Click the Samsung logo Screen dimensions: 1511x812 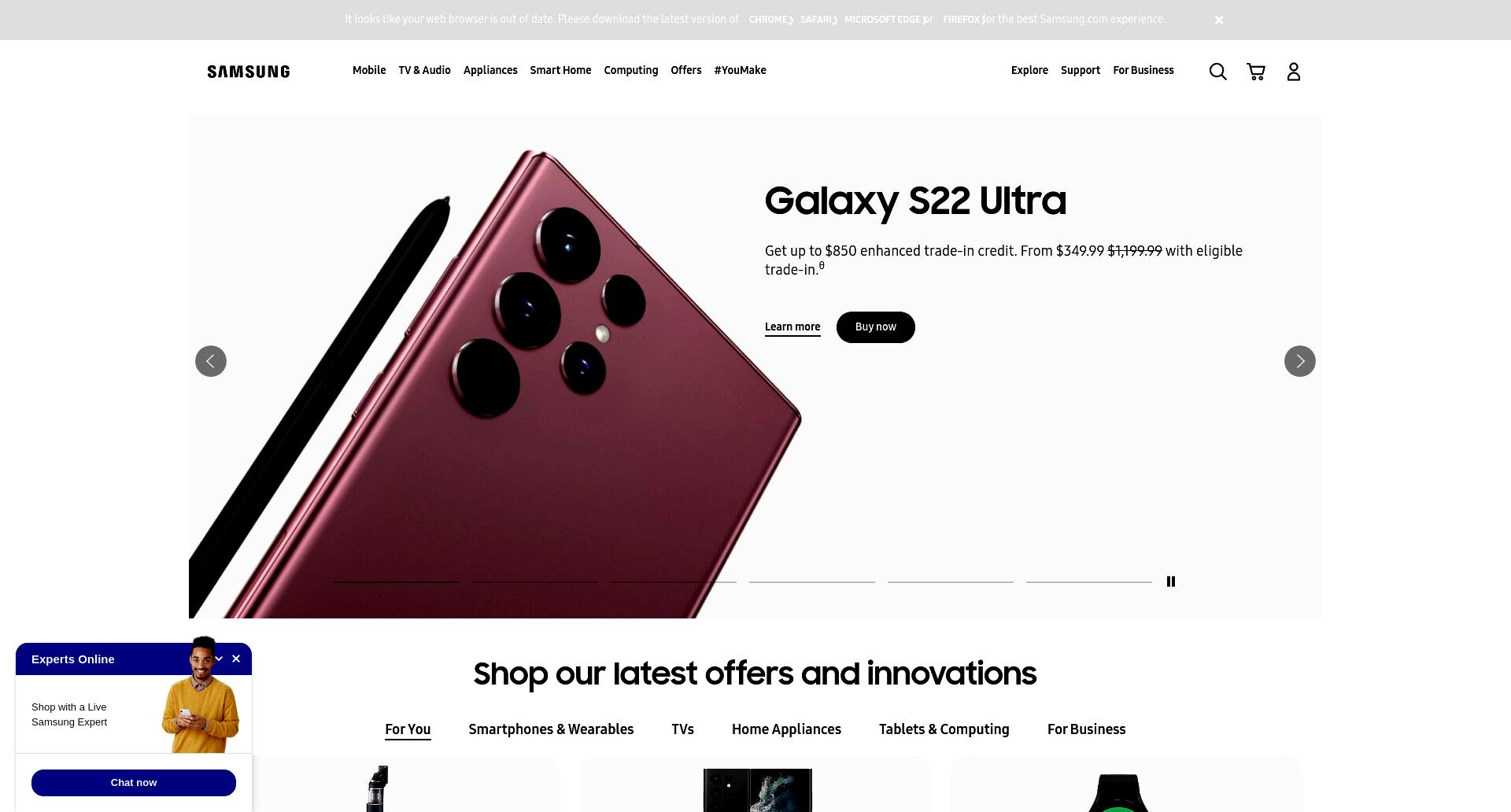click(249, 72)
